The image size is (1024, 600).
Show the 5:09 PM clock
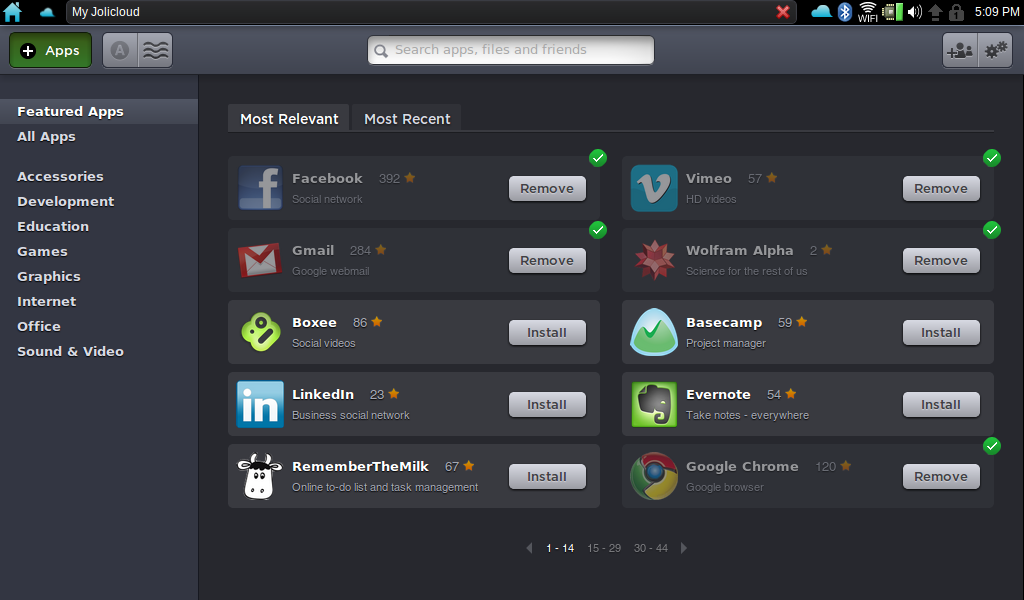pyautogui.click(x=996, y=12)
